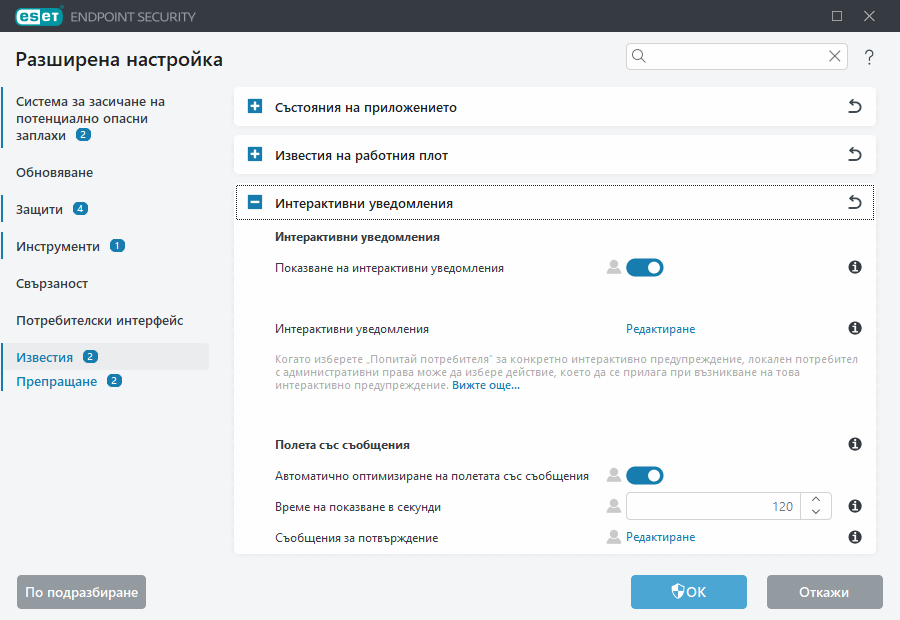Disable Показване на интерактивни уведомления
Viewport: 900px width, 620px height.
(645, 267)
